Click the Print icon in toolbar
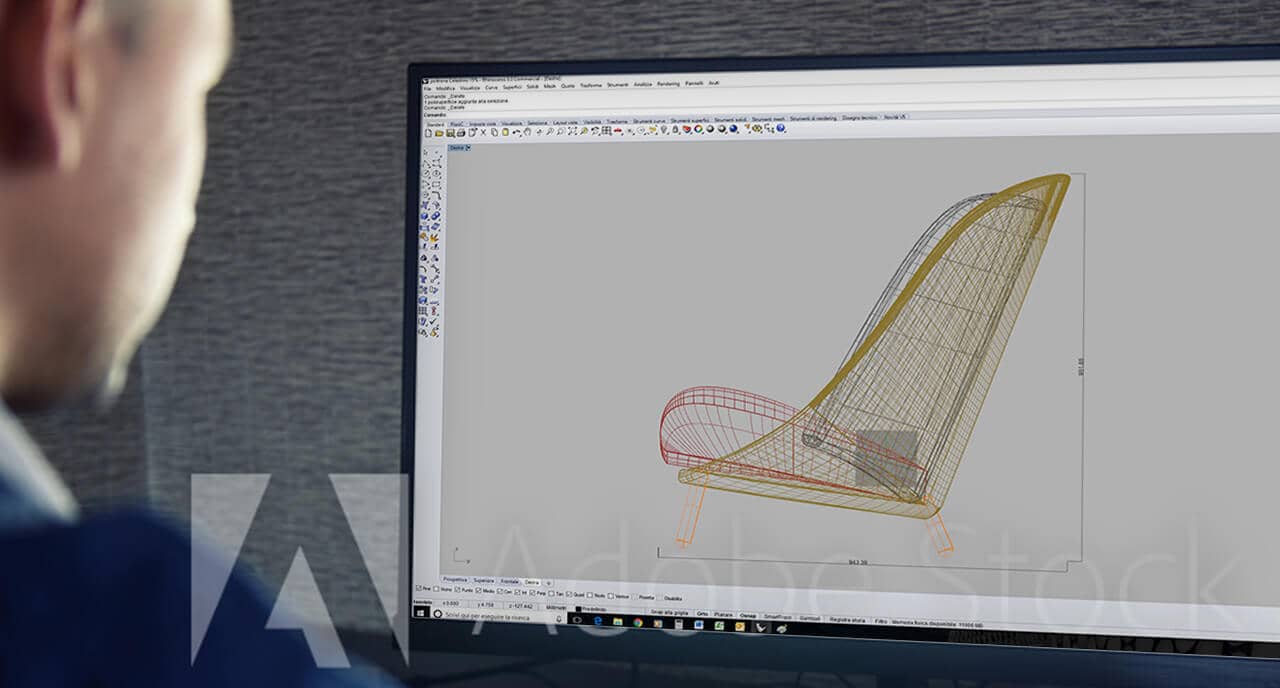This screenshot has height=688, width=1280. pos(461,132)
